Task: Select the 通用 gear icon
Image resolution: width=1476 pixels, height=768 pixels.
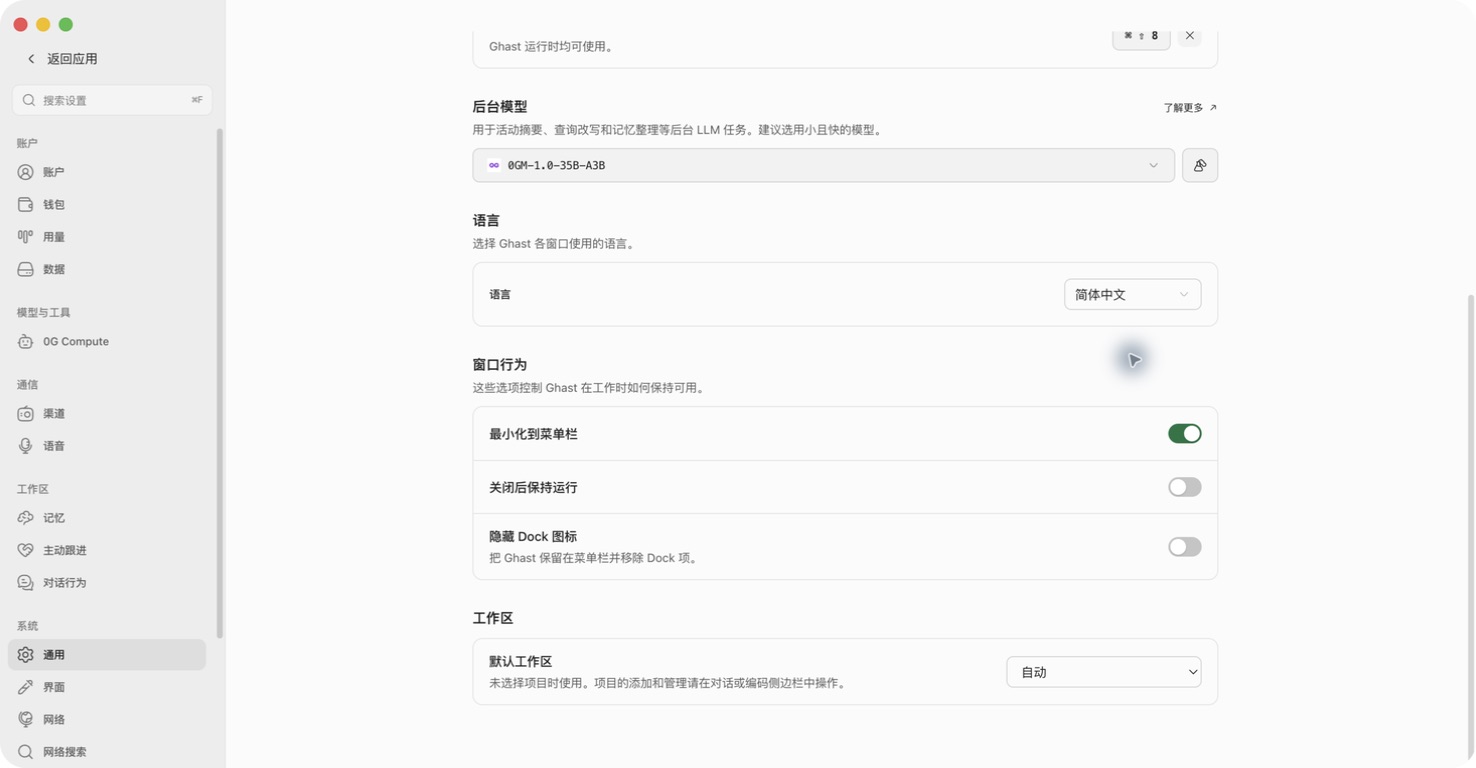Action: pos(26,655)
